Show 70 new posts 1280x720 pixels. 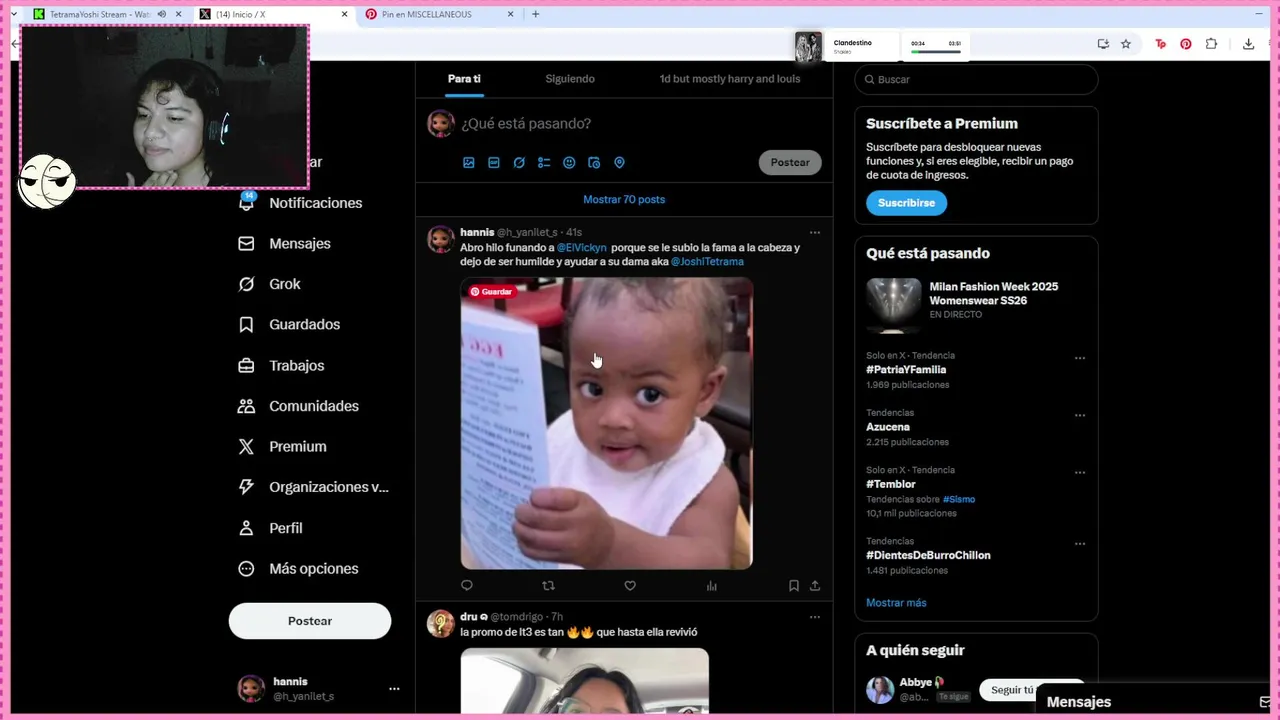tap(624, 199)
